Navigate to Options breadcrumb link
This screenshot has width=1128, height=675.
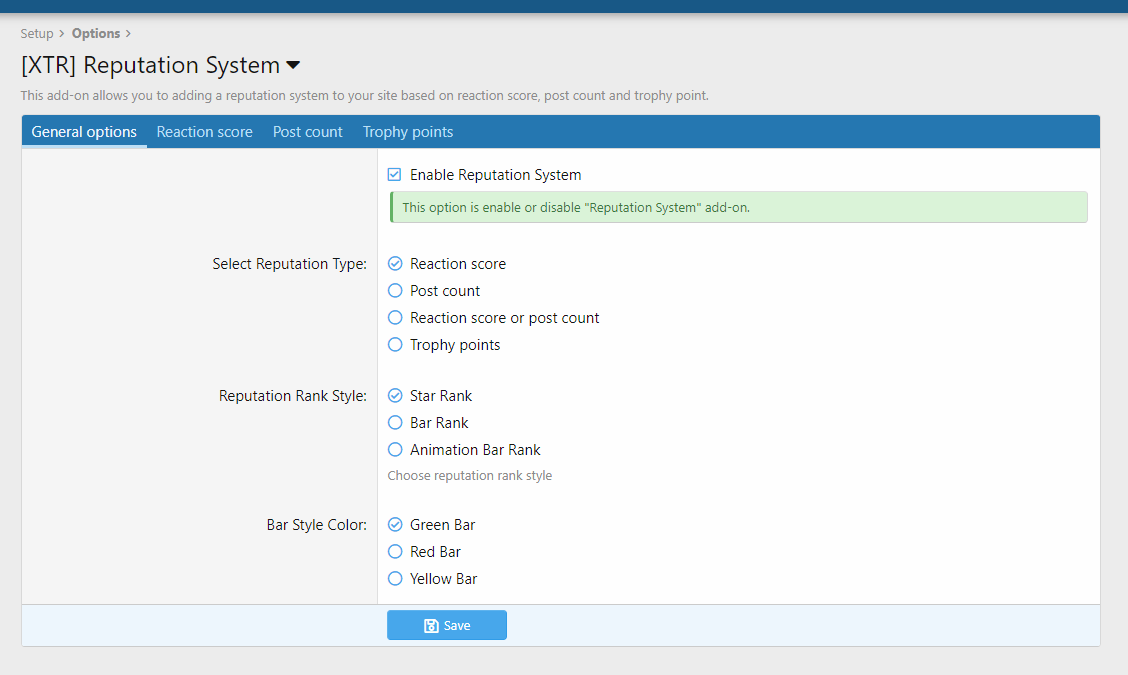pyautogui.click(x=96, y=34)
